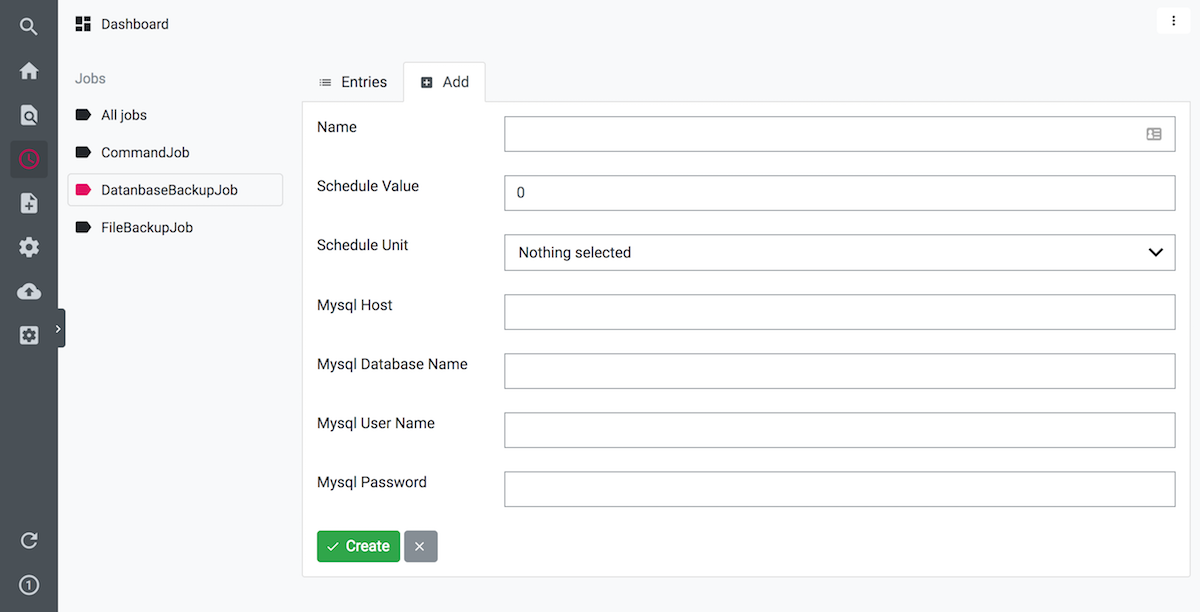Image resolution: width=1200 pixels, height=612 pixels.
Task: Open FileBackupJob job type
Action: [x=147, y=228]
